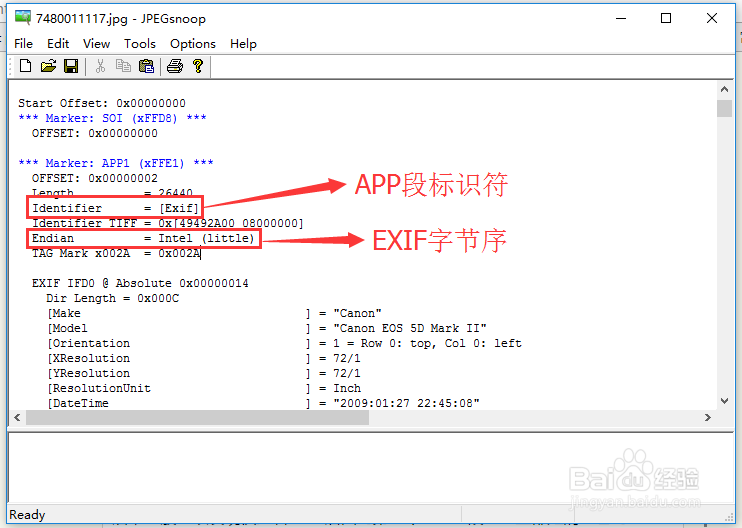The image size is (742, 528).
Task: Open About via question mark icon
Action: [198, 66]
